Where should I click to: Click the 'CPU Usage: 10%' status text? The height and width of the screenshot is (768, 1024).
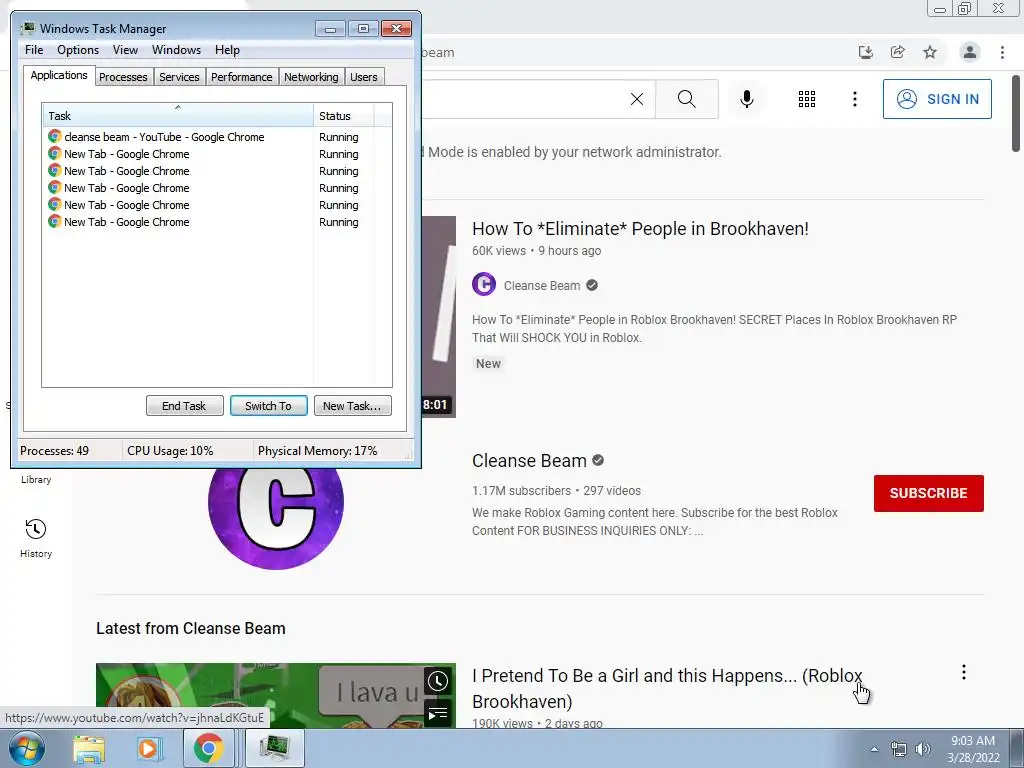tap(170, 451)
